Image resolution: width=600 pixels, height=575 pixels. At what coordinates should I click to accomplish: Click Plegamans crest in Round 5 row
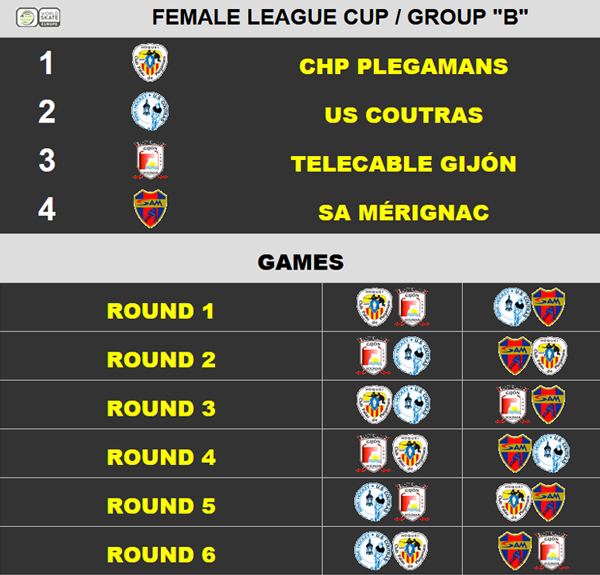[514, 502]
